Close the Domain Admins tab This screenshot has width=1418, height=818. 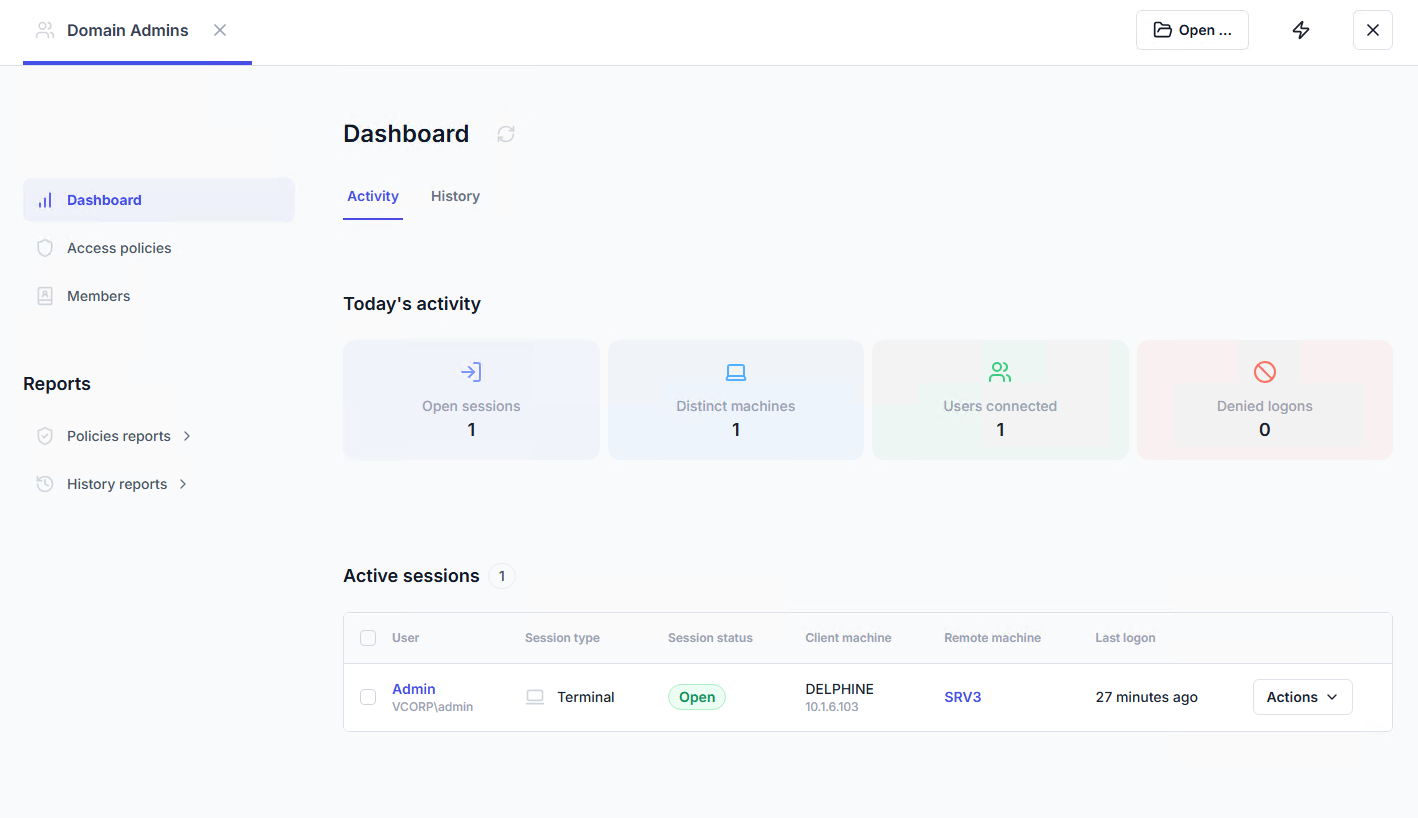coord(220,30)
